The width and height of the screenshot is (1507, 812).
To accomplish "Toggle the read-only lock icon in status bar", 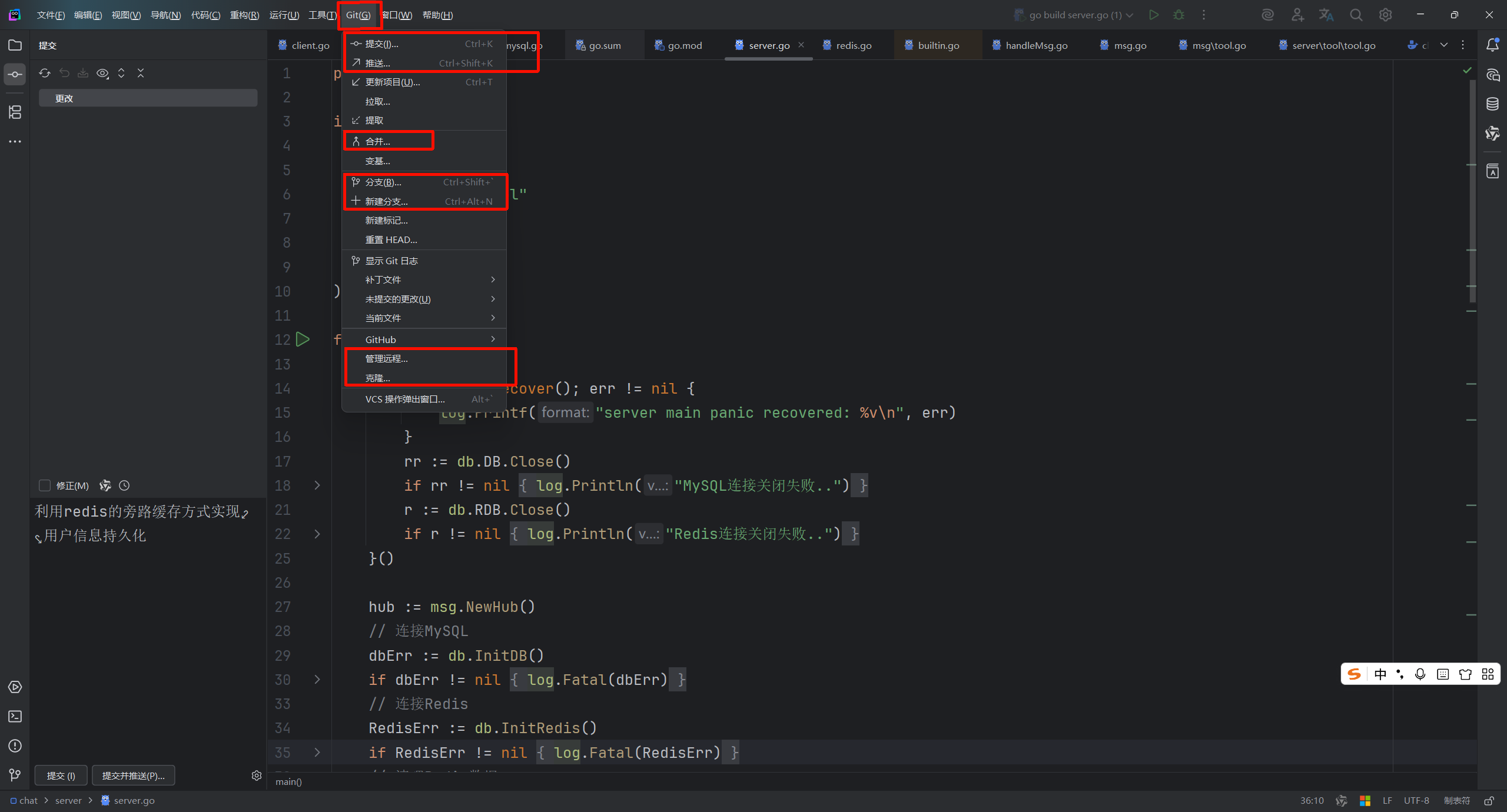I will 1489,800.
